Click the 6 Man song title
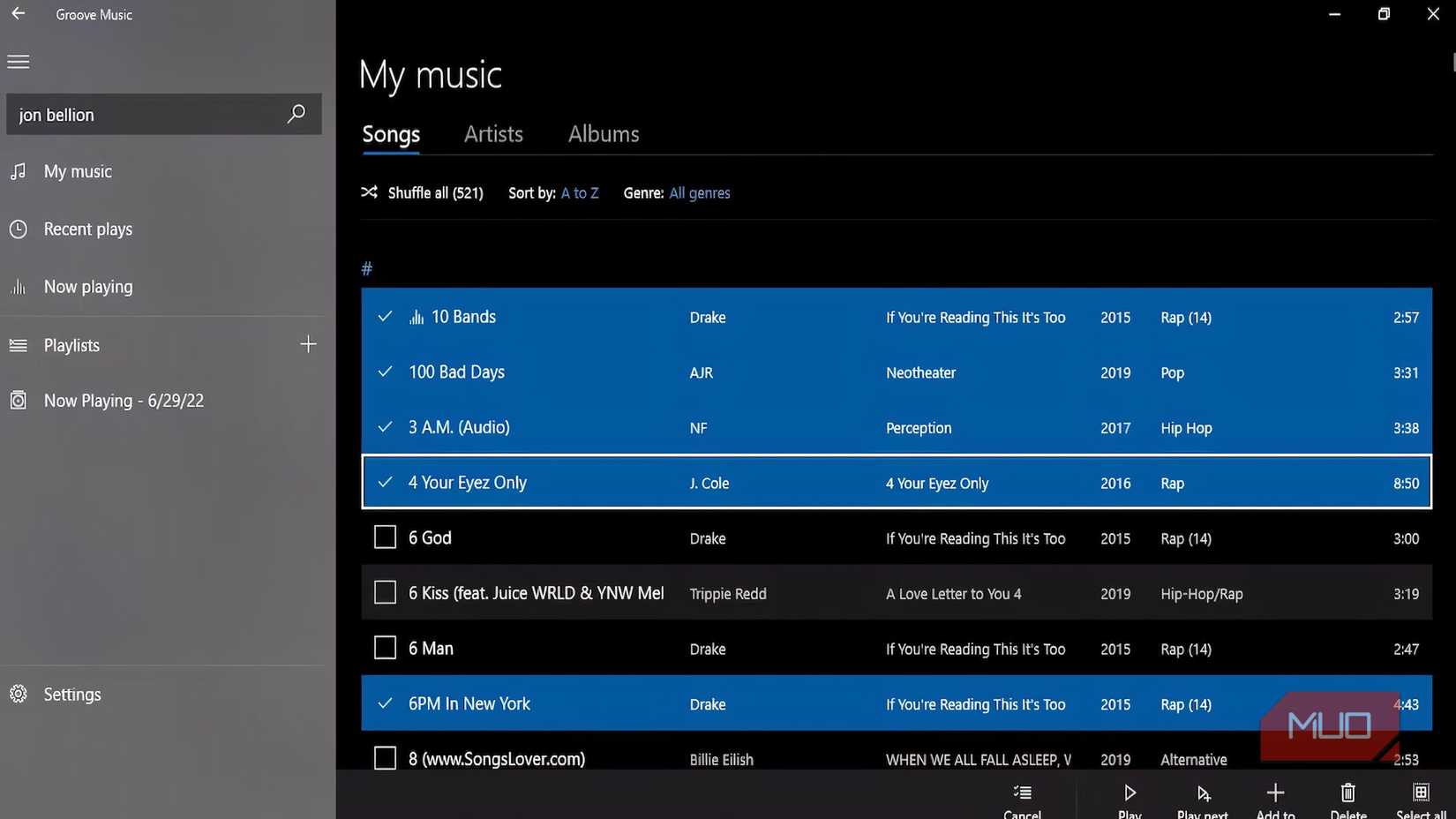The width and height of the screenshot is (1456, 819). 431,648
